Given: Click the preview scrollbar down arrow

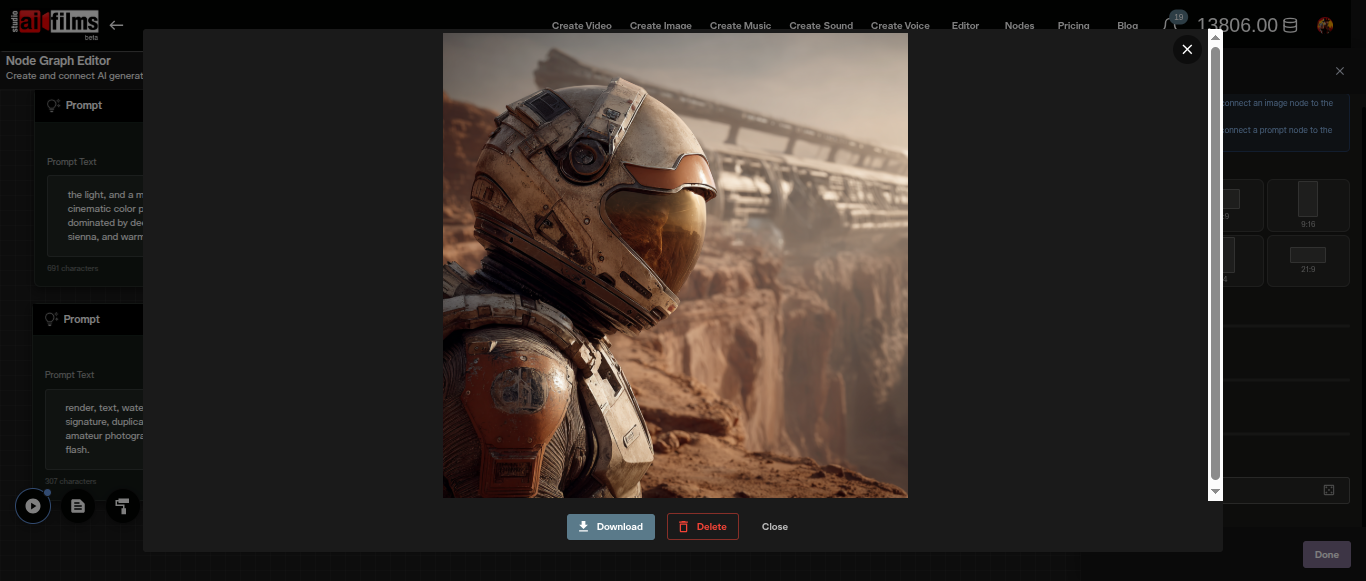Looking at the screenshot, I should click(1215, 492).
